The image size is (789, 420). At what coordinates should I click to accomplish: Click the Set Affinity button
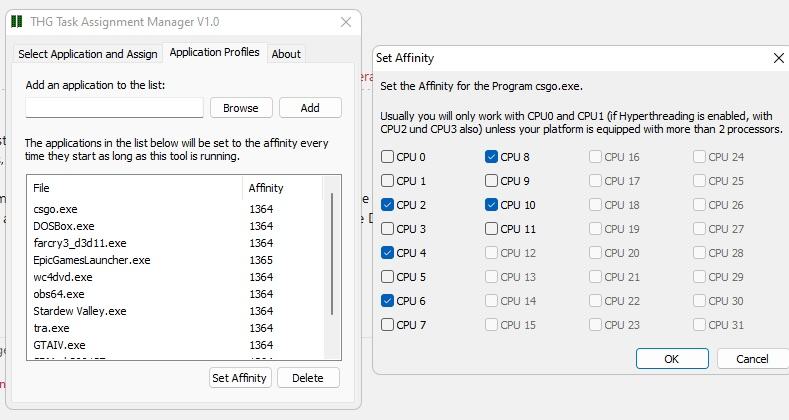(x=240, y=378)
